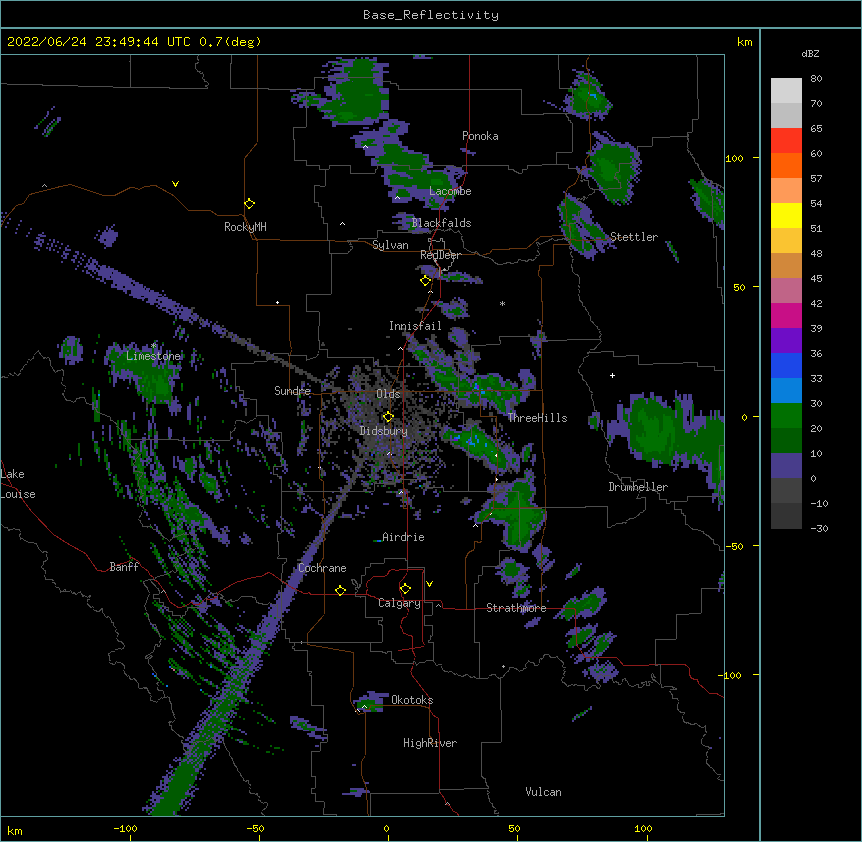This screenshot has height=842, width=862.
Task: Click the yellow diamond marker below RedDeer
Action: (x=426, y=281)
